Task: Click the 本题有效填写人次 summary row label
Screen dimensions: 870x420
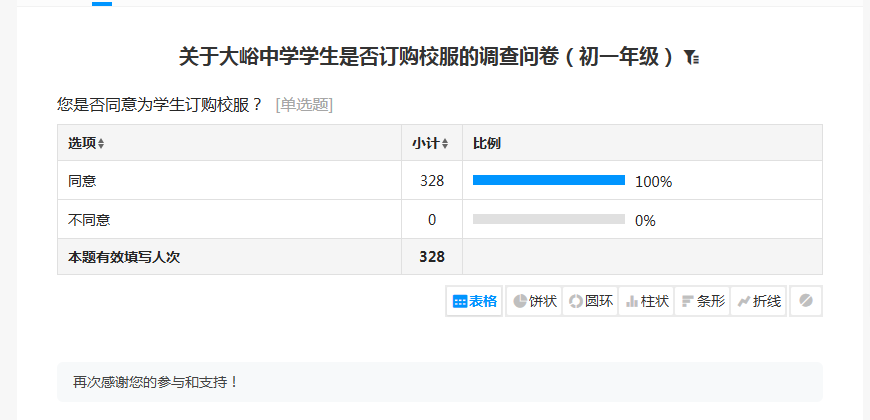Action: pos(124,257)
